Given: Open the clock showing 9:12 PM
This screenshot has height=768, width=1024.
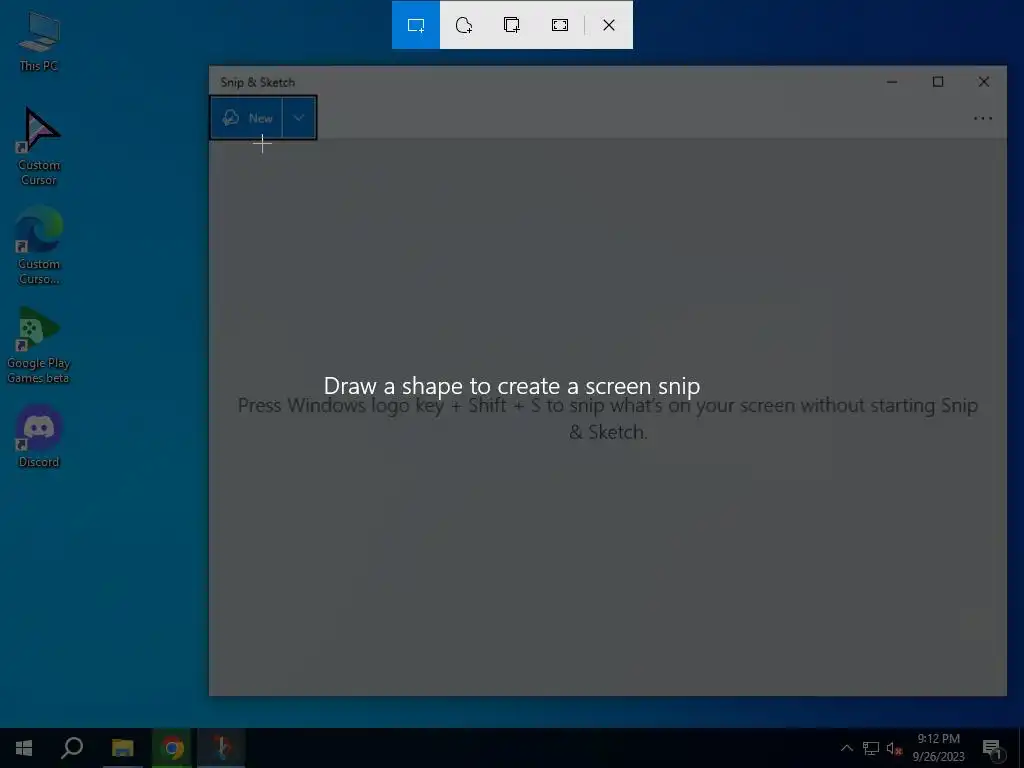Looking at the screenshot, I should [x=938, y=748].
